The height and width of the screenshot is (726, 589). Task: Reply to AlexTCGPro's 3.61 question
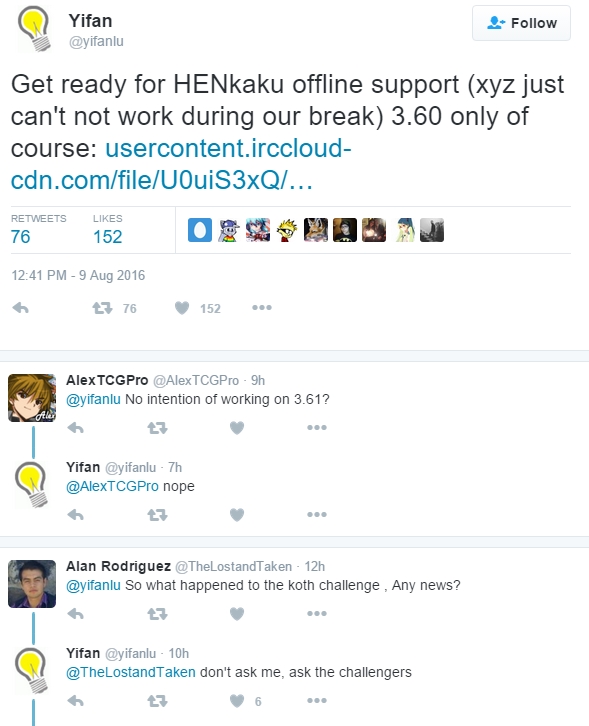click(75, 428)
